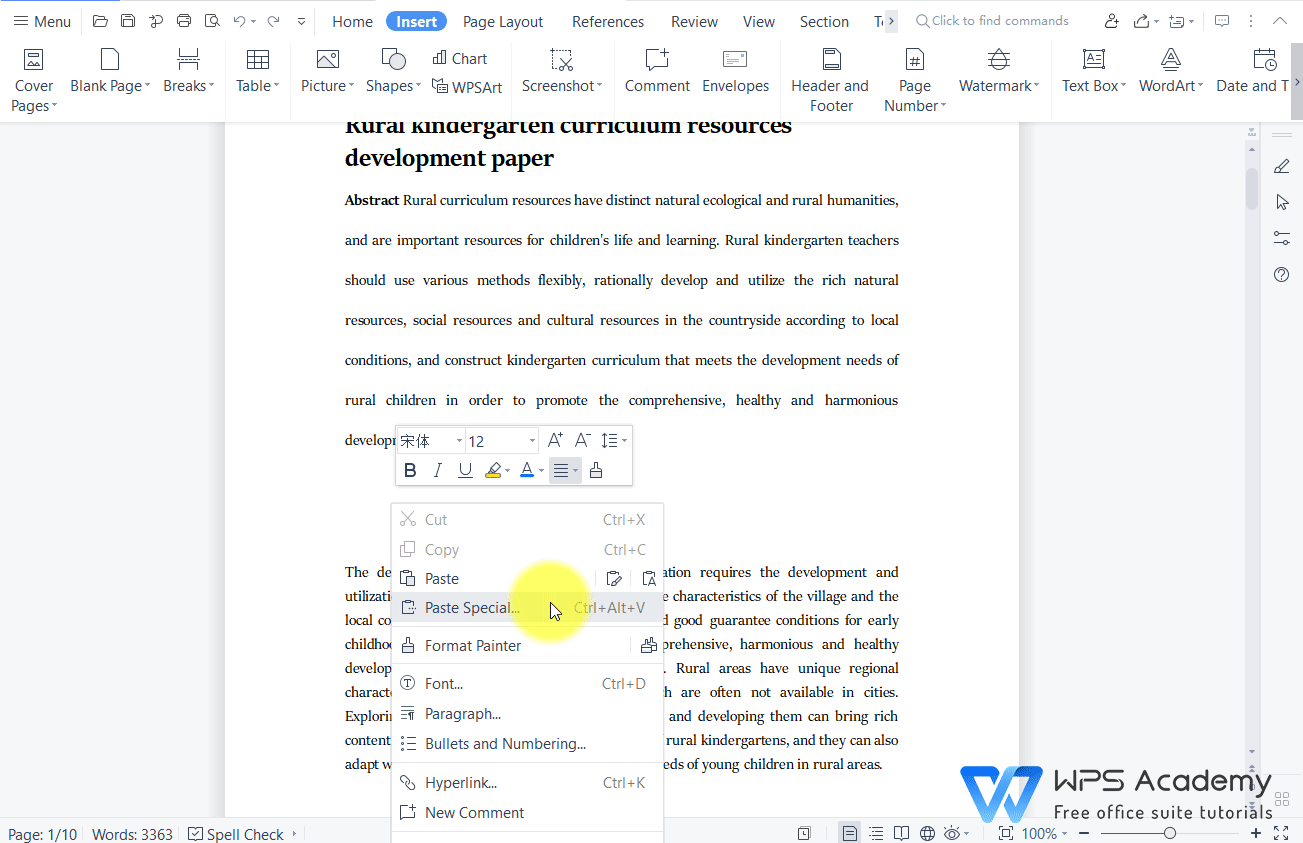Take a Screenshot using the ribbon tool

click(x=558, y=72)
